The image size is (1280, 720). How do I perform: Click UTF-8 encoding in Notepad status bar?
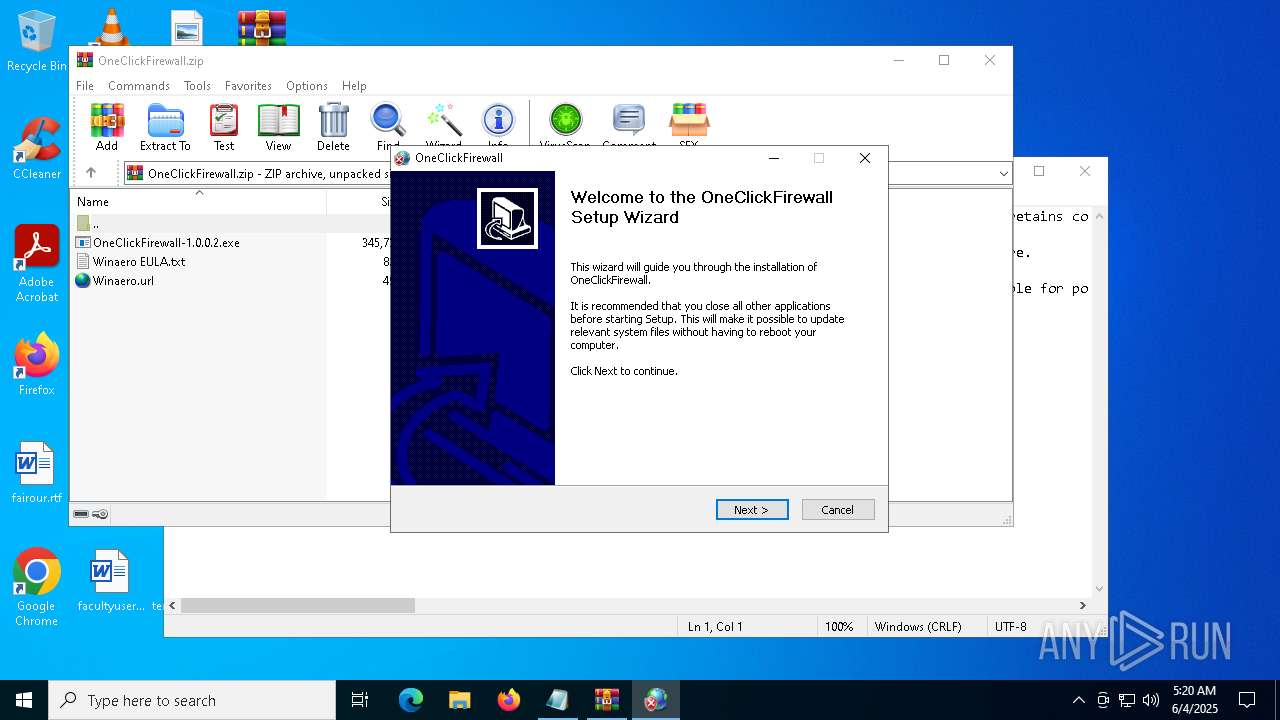[1010, 626]
